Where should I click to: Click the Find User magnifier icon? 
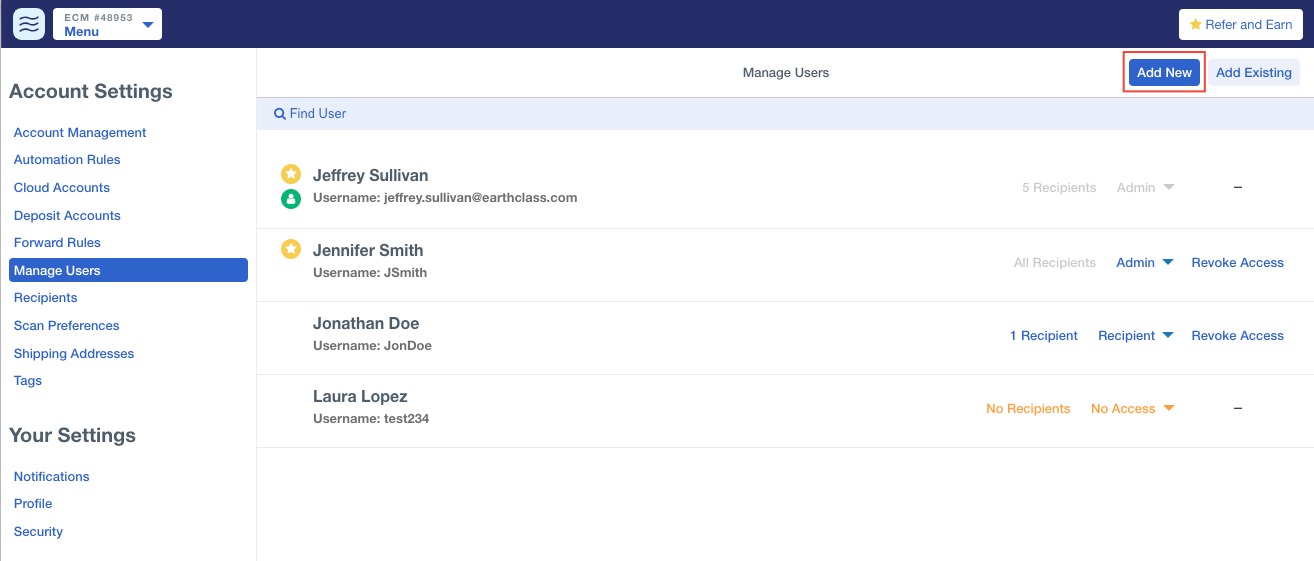(x=280, y=114)
